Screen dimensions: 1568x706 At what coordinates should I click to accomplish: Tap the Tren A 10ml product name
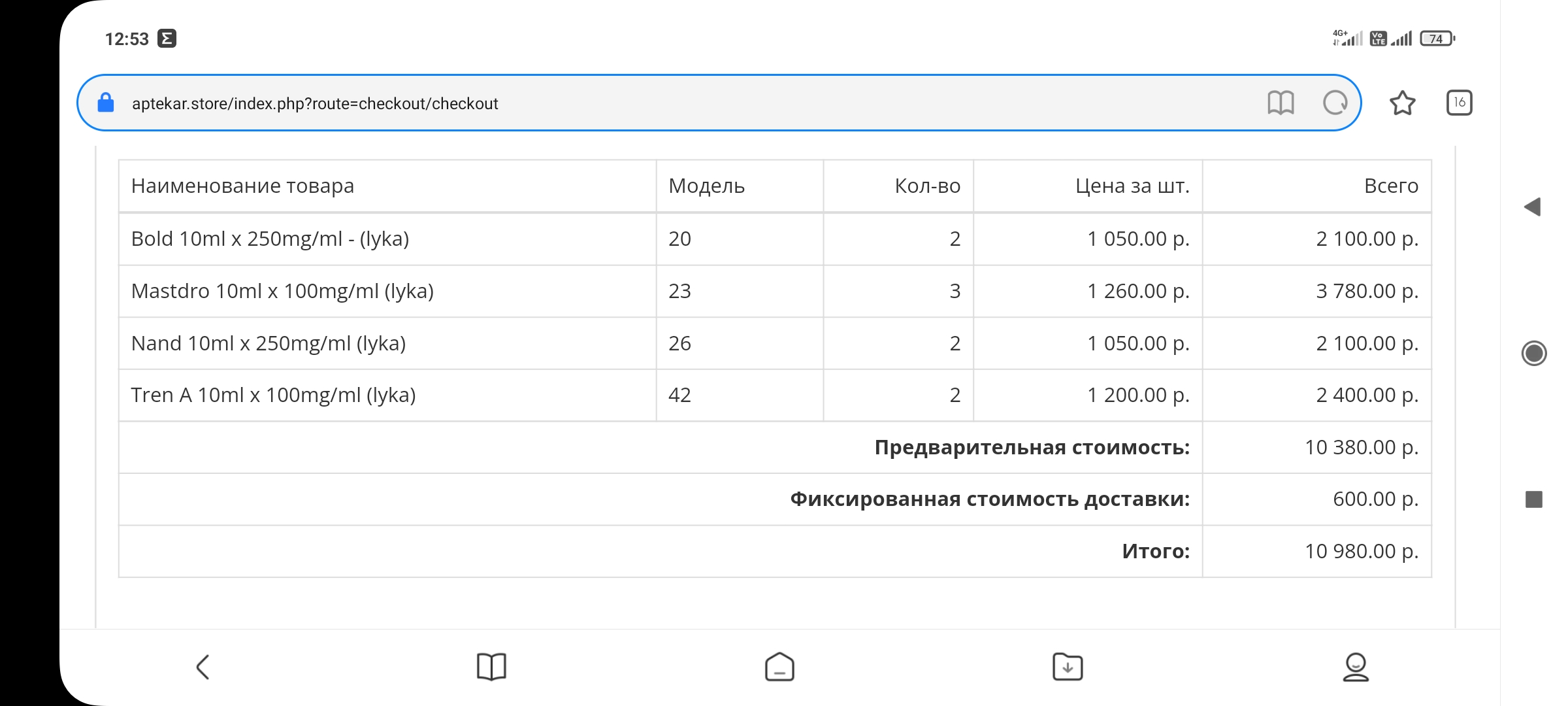[x=273, y=395]
